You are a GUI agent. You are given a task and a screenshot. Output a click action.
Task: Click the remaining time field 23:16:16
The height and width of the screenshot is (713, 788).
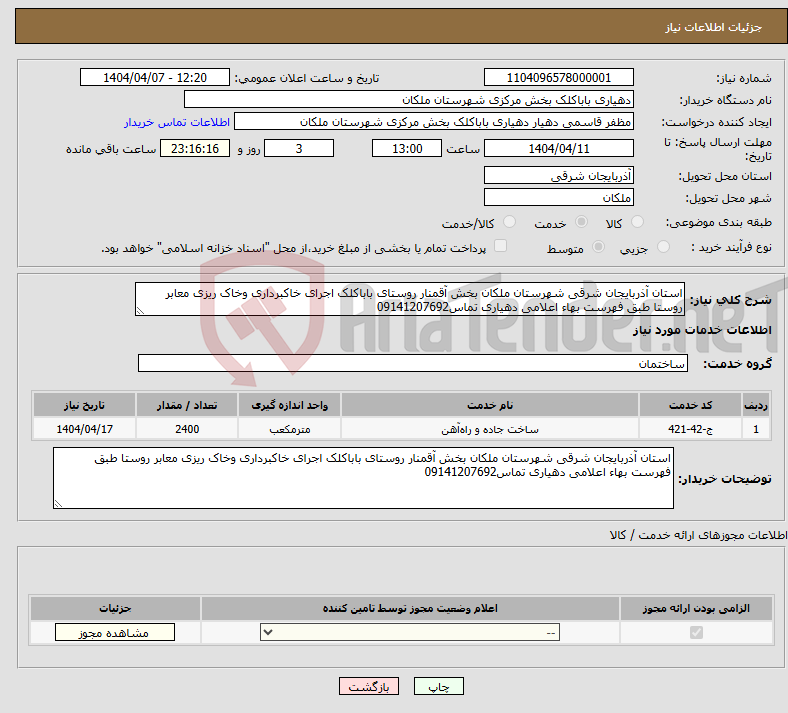click(x=195, y=148)
